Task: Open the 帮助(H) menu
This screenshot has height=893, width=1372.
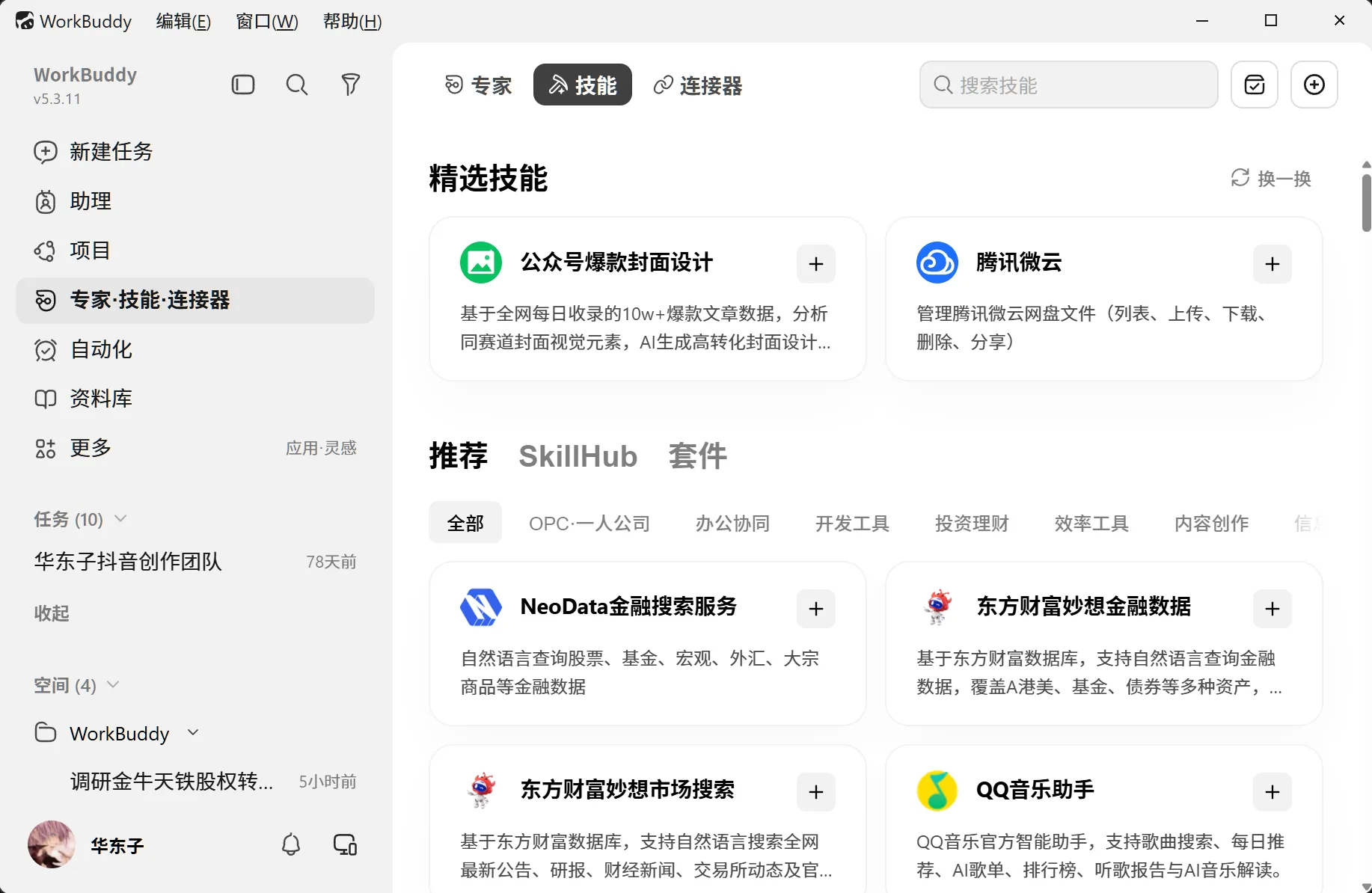Action: [352, 21]
